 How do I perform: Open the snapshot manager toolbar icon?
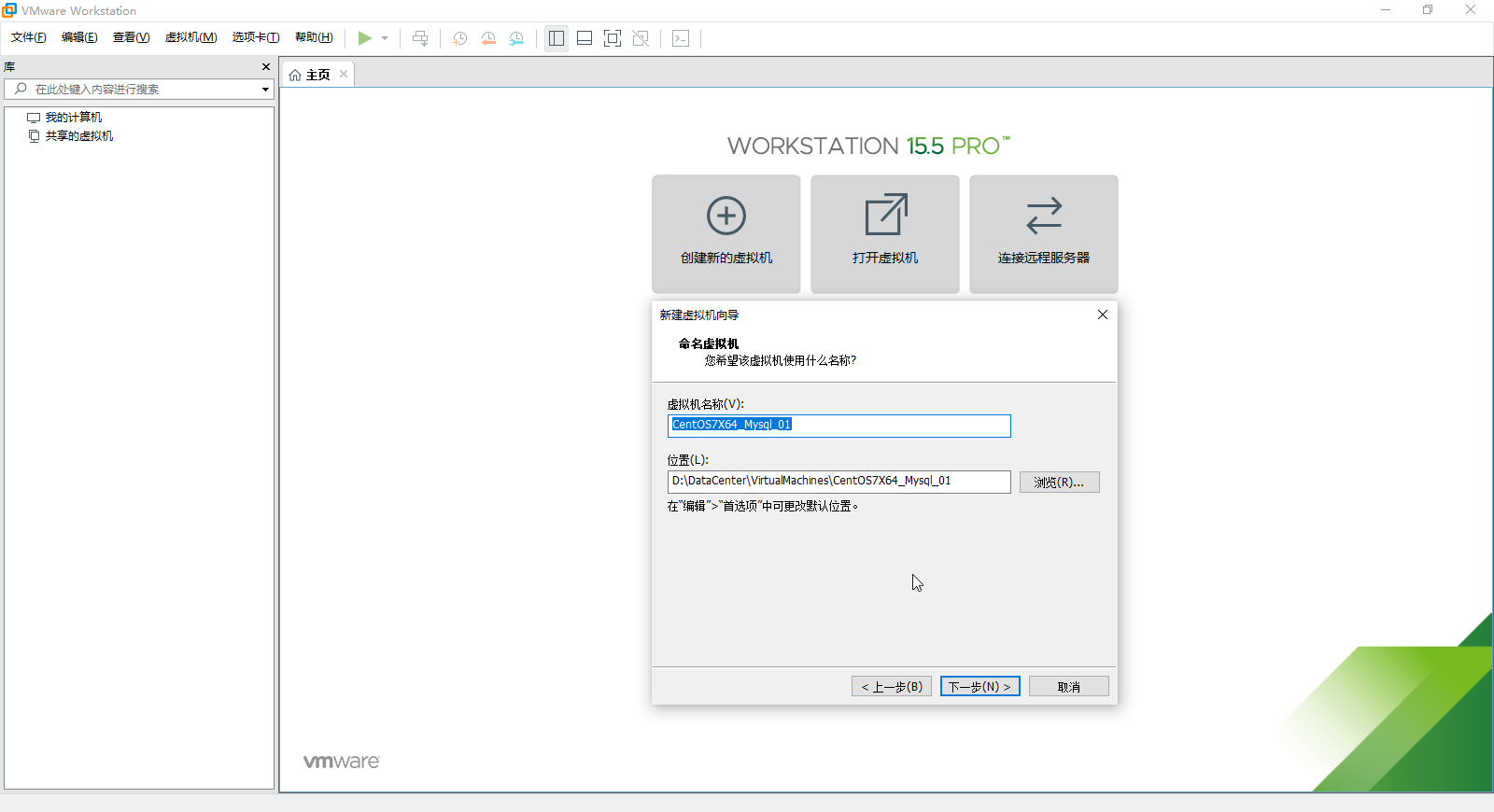pos(516,38)
